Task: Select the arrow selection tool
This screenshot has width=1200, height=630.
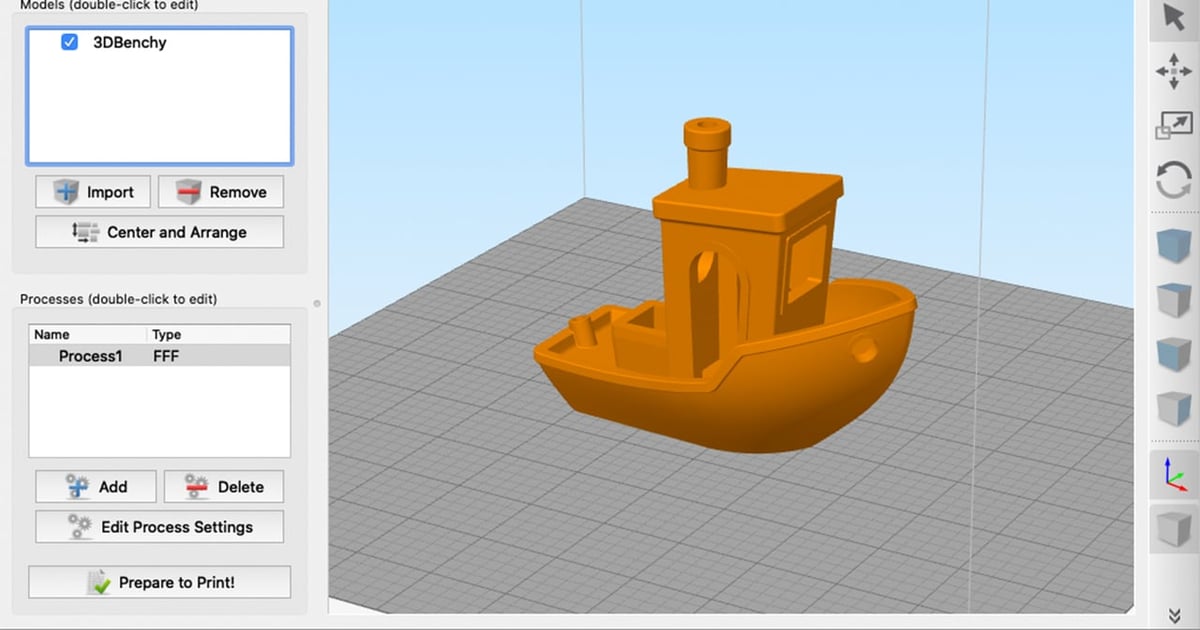Action: pyautogui.click(x=1174, y=17)
